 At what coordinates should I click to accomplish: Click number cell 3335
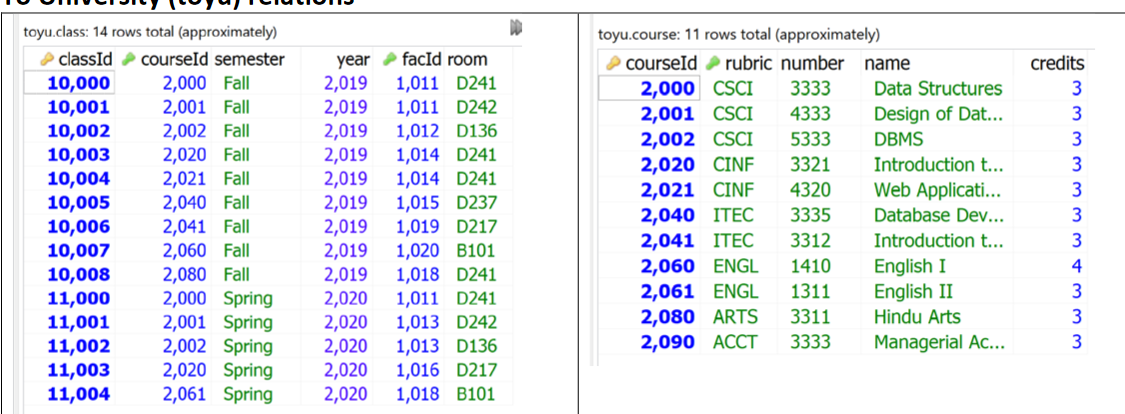pos(810,215)
